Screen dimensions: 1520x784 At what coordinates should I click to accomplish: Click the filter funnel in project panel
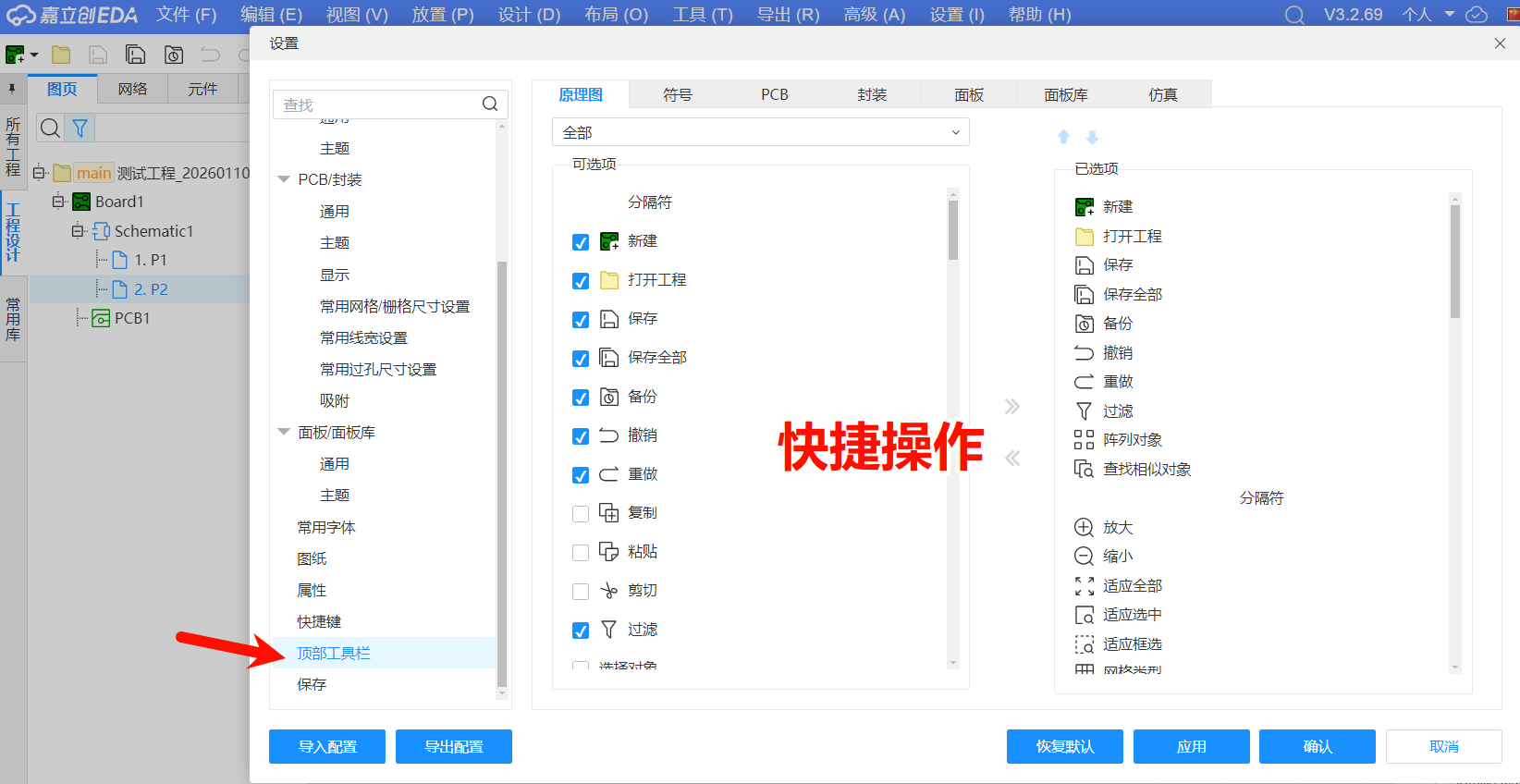click(x=80, y=128)
